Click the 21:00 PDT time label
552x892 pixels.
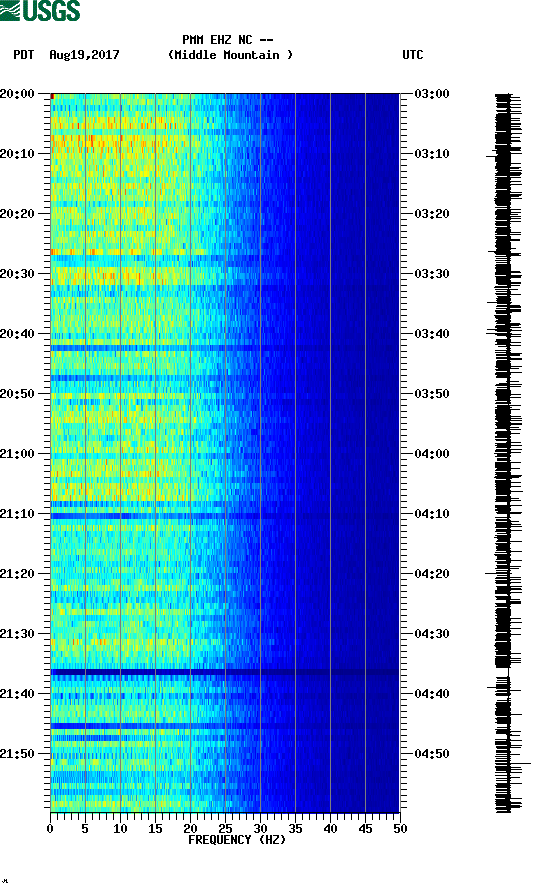tap(17, 454)
